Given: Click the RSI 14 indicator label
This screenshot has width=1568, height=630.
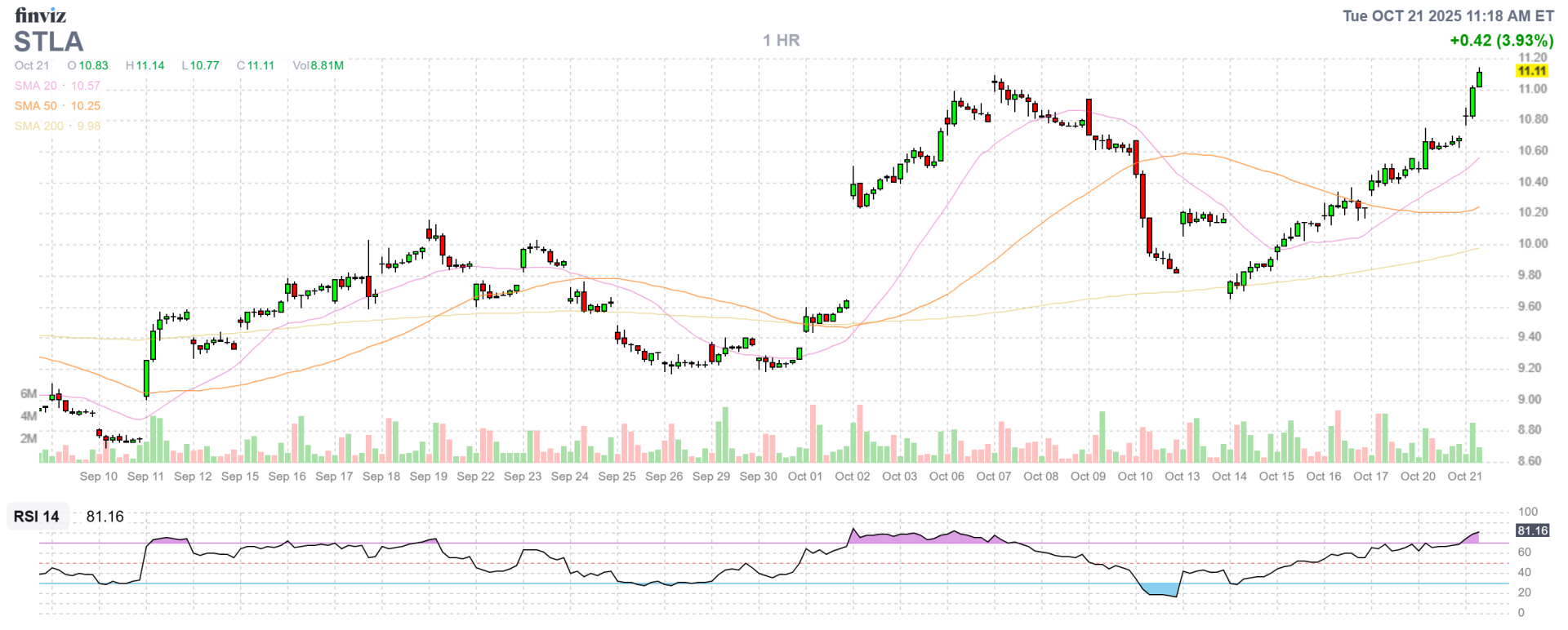Looking at the screenshot, I should click(x=37, y=517).
